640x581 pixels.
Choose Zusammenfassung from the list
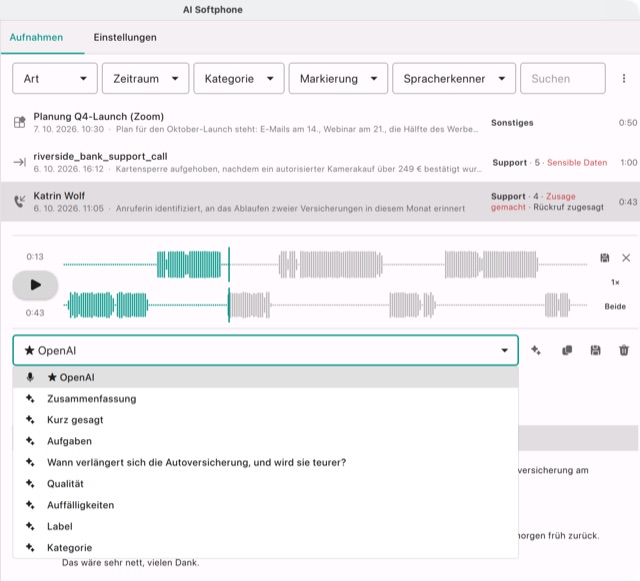click(x=266, y=399)
